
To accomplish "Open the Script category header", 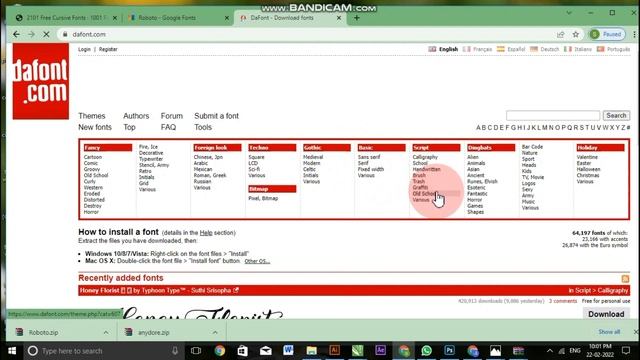I will point(436,148).
